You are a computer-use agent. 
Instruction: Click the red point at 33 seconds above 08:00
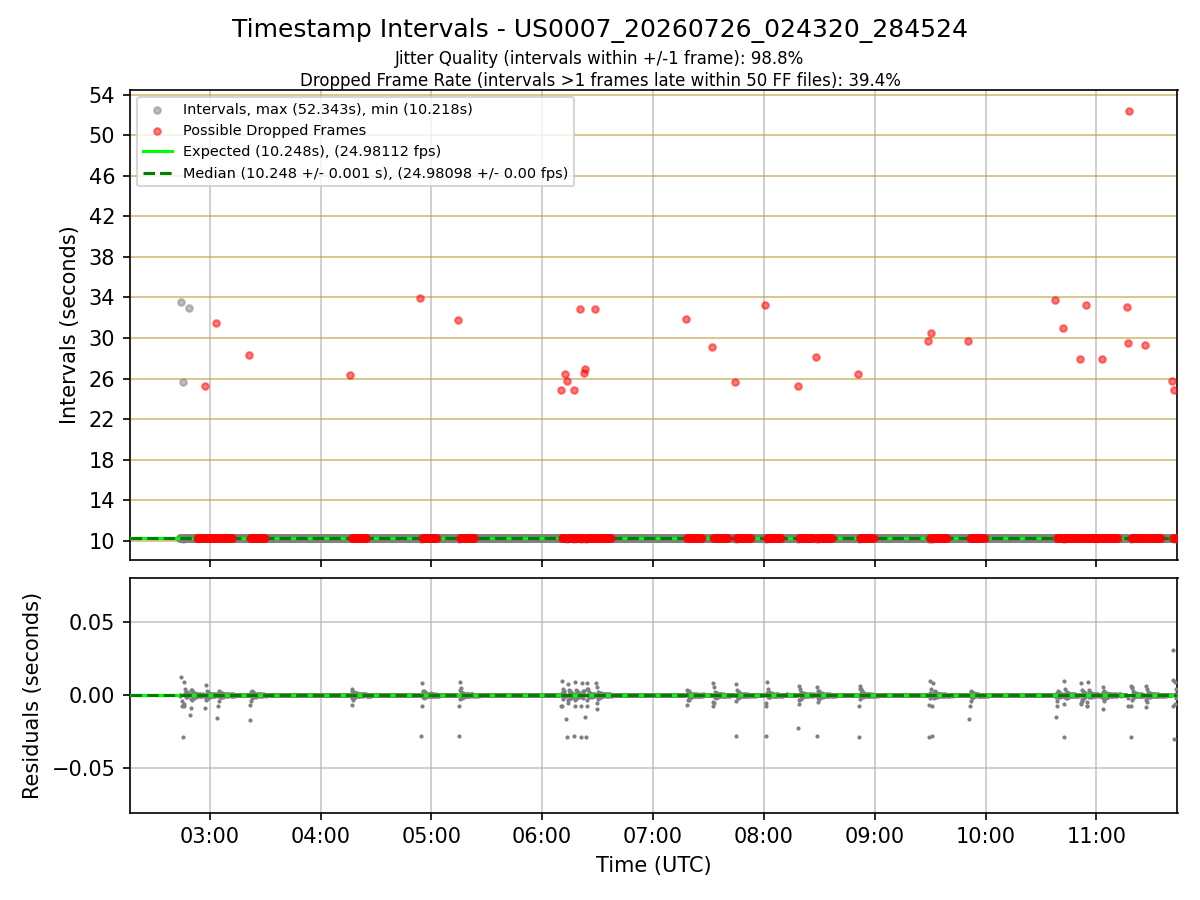[x=765, y=305]
